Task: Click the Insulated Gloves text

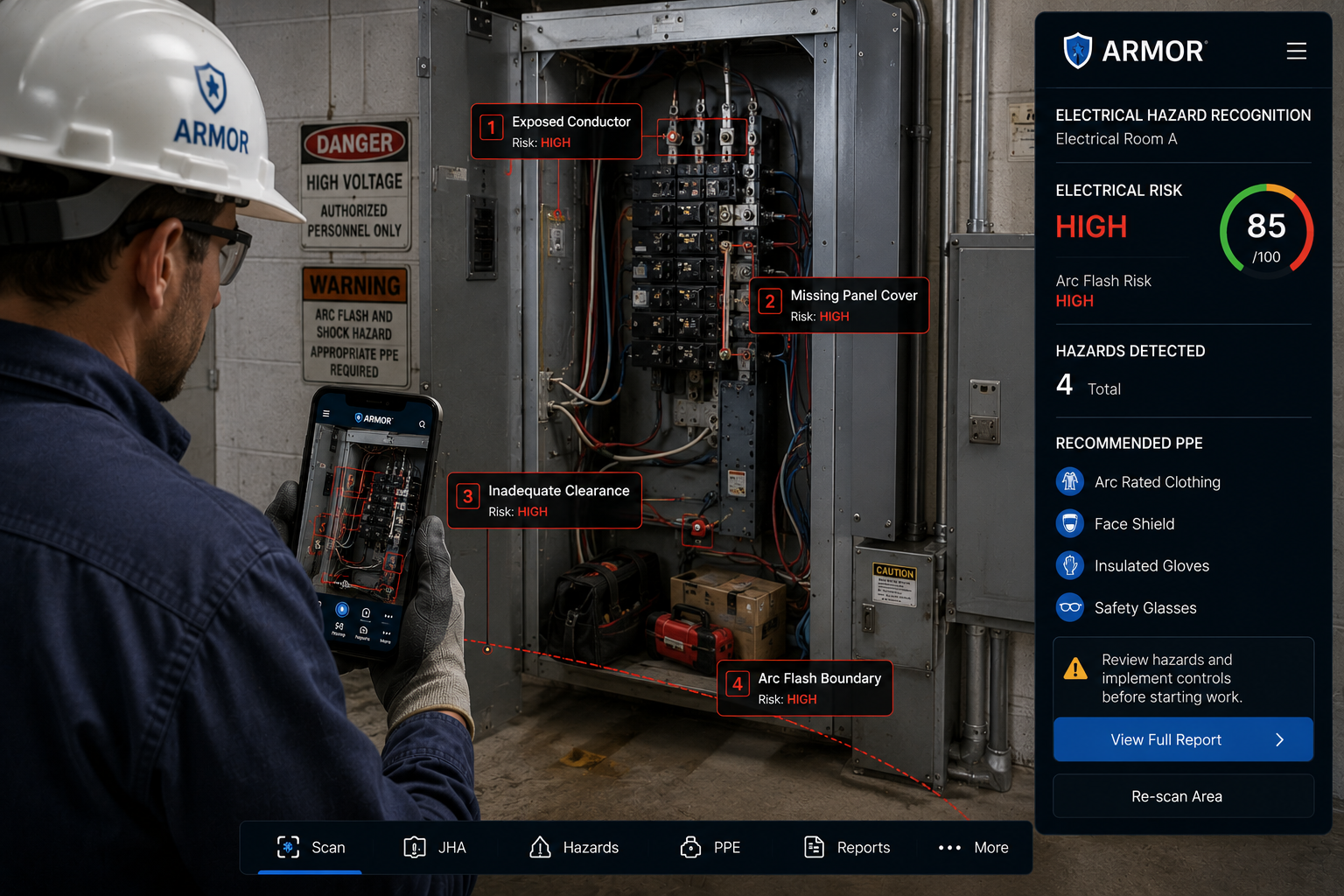Action: (x=1151, y=566)
